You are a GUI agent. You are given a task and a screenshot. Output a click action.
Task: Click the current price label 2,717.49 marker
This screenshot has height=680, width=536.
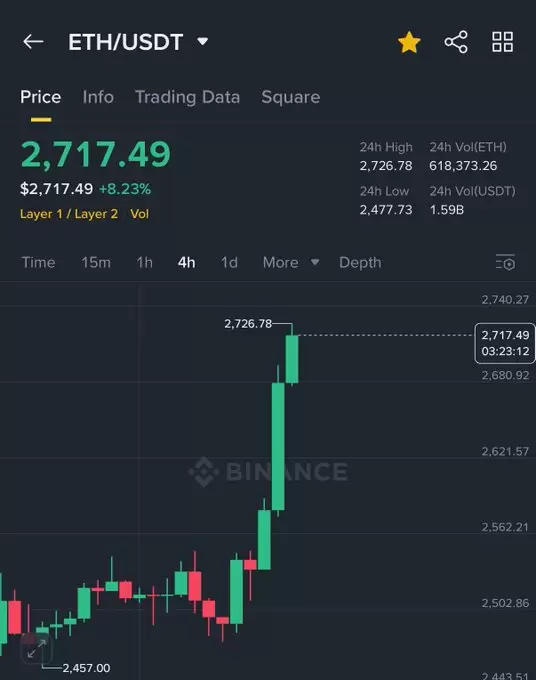[505, 343]
